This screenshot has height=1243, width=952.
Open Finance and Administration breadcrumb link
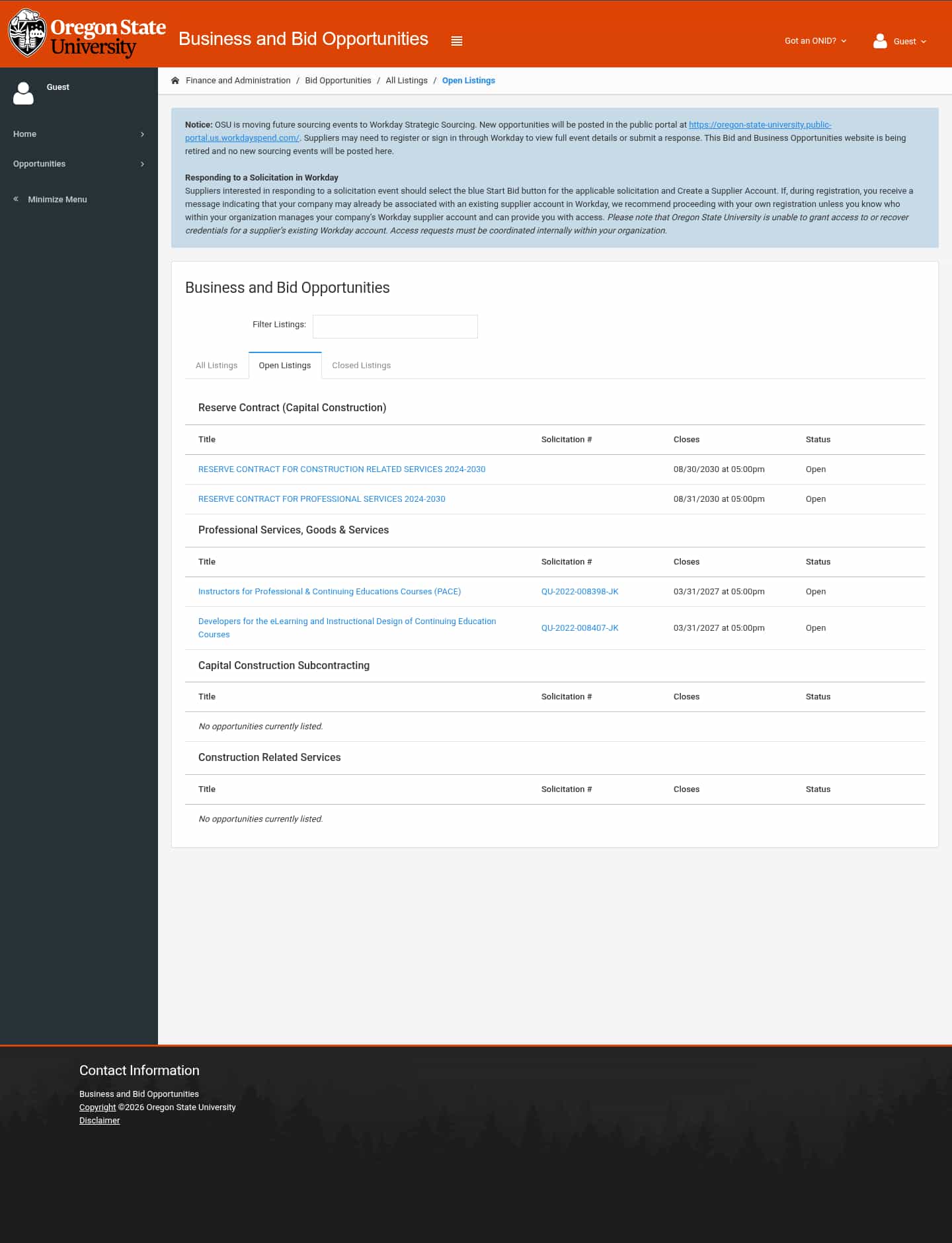click(x=238, y=81)
